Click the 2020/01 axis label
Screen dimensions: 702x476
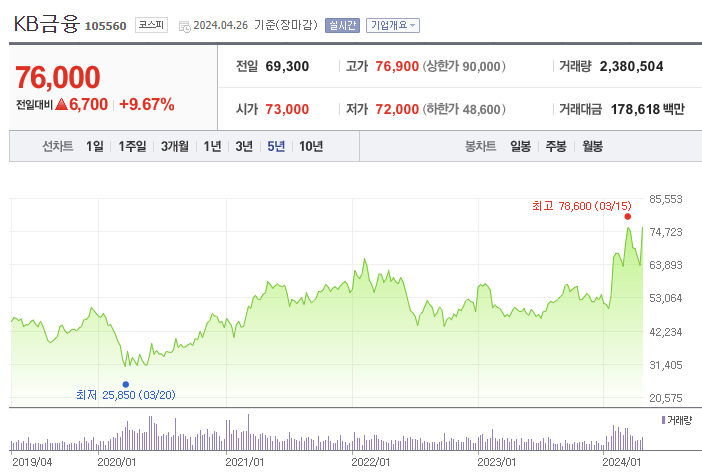click(116, 462)
